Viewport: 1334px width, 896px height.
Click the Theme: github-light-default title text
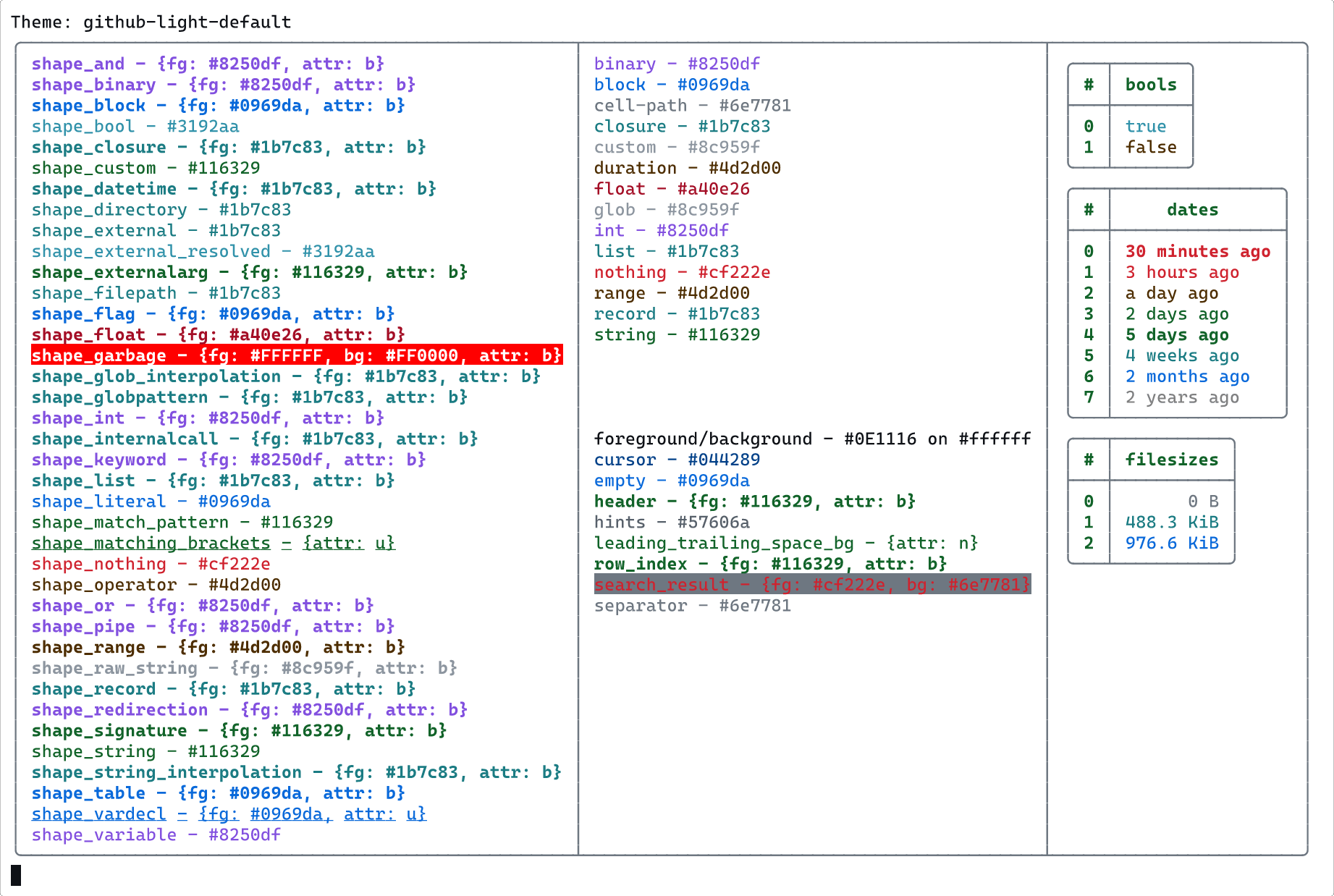[151, 22]
